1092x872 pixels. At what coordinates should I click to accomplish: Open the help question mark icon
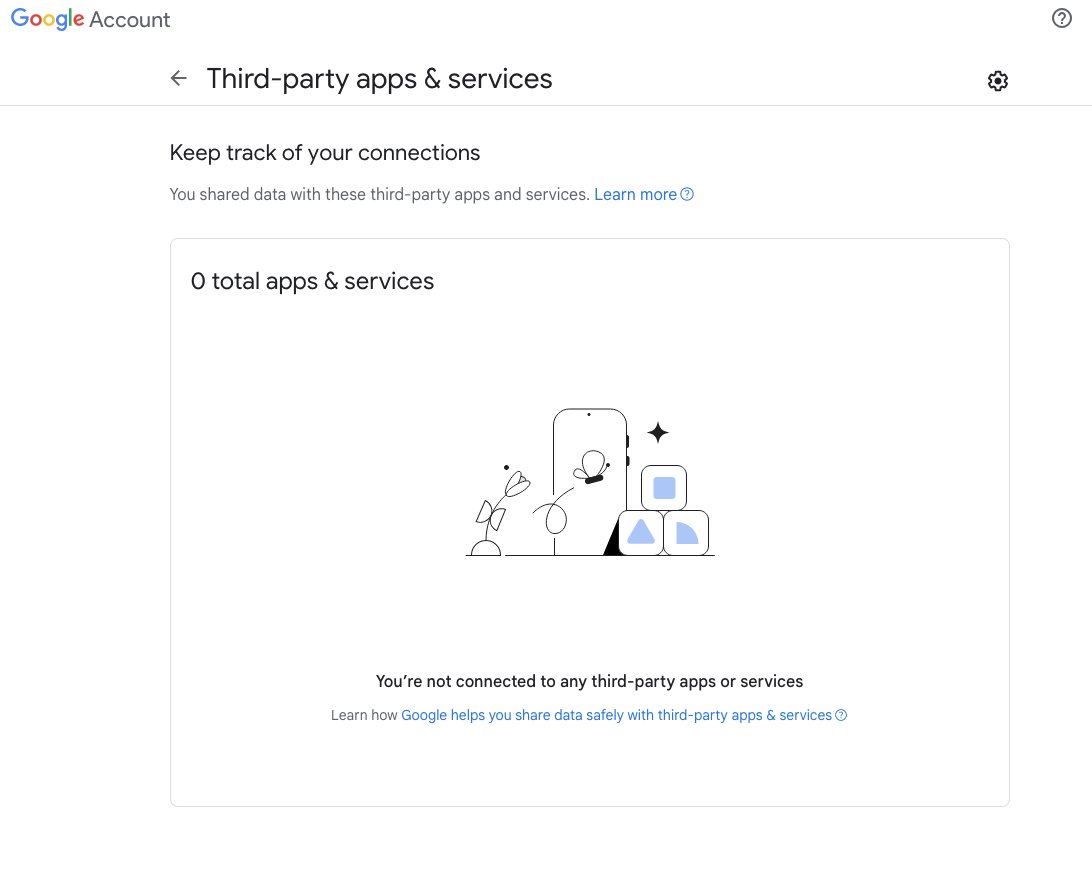[1062, 18]
